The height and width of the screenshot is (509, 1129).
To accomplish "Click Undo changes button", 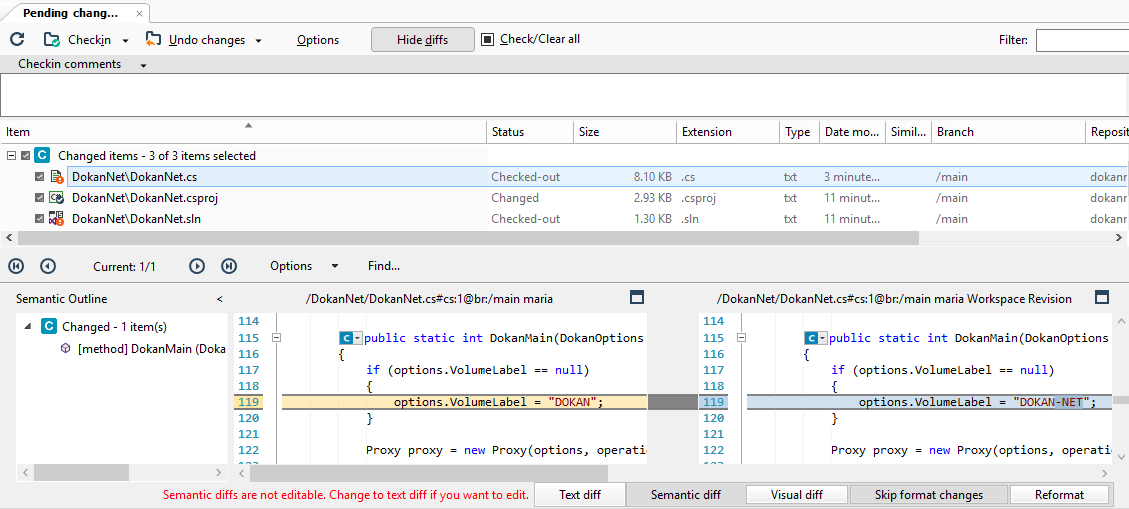I will 195,40.
